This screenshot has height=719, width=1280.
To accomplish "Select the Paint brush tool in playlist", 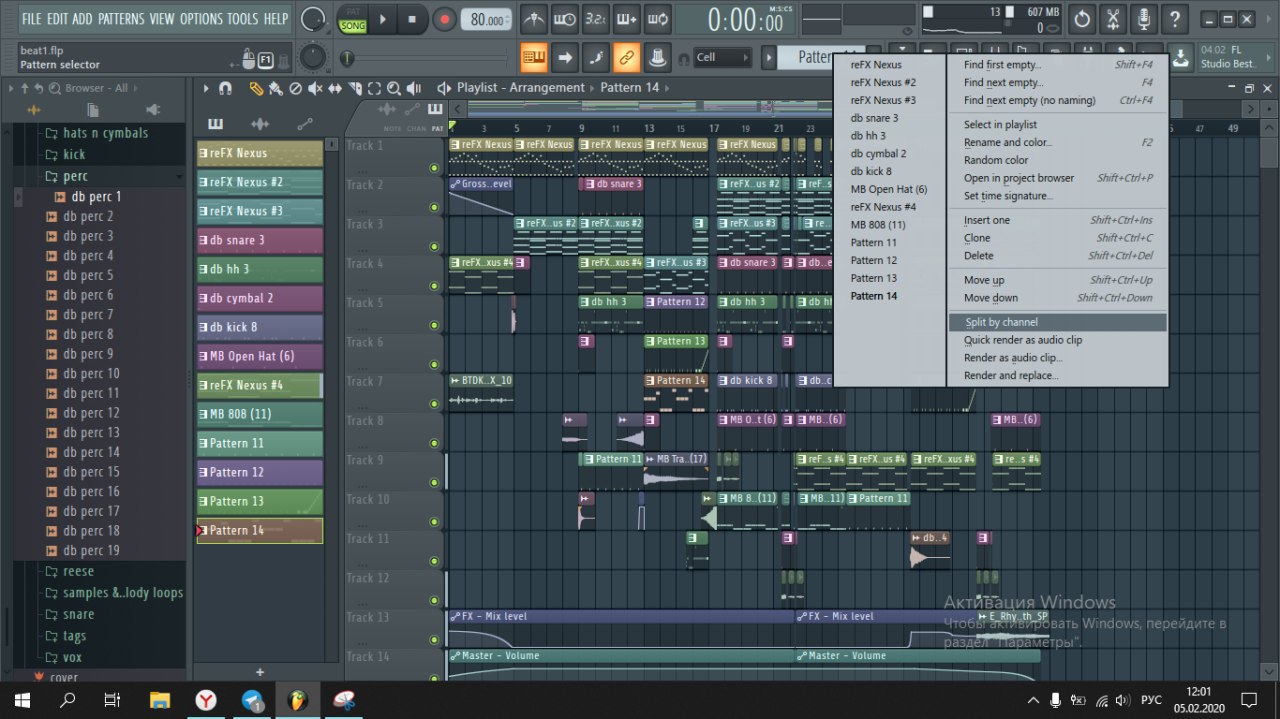I will [x=275, y=88].
